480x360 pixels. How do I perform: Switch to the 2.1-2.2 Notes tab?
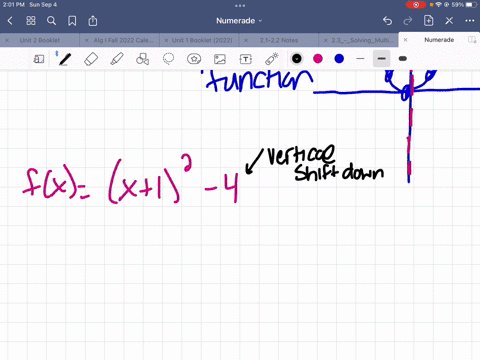[279, 40]
